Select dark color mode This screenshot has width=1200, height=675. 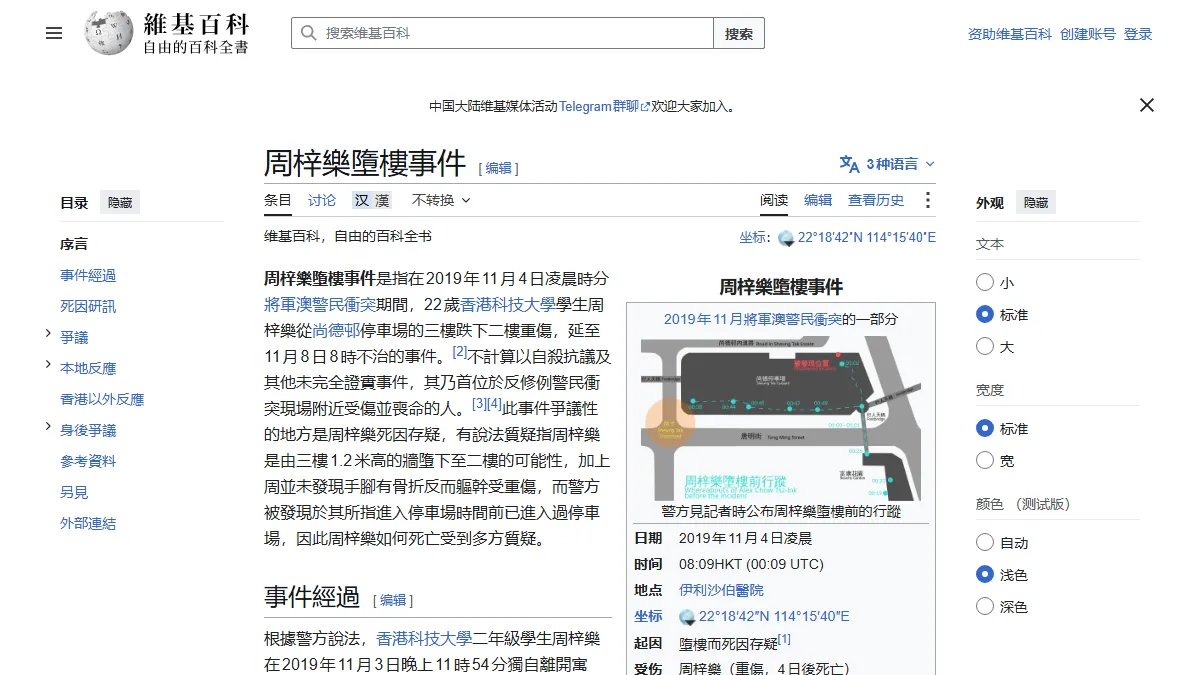point(985,607)
